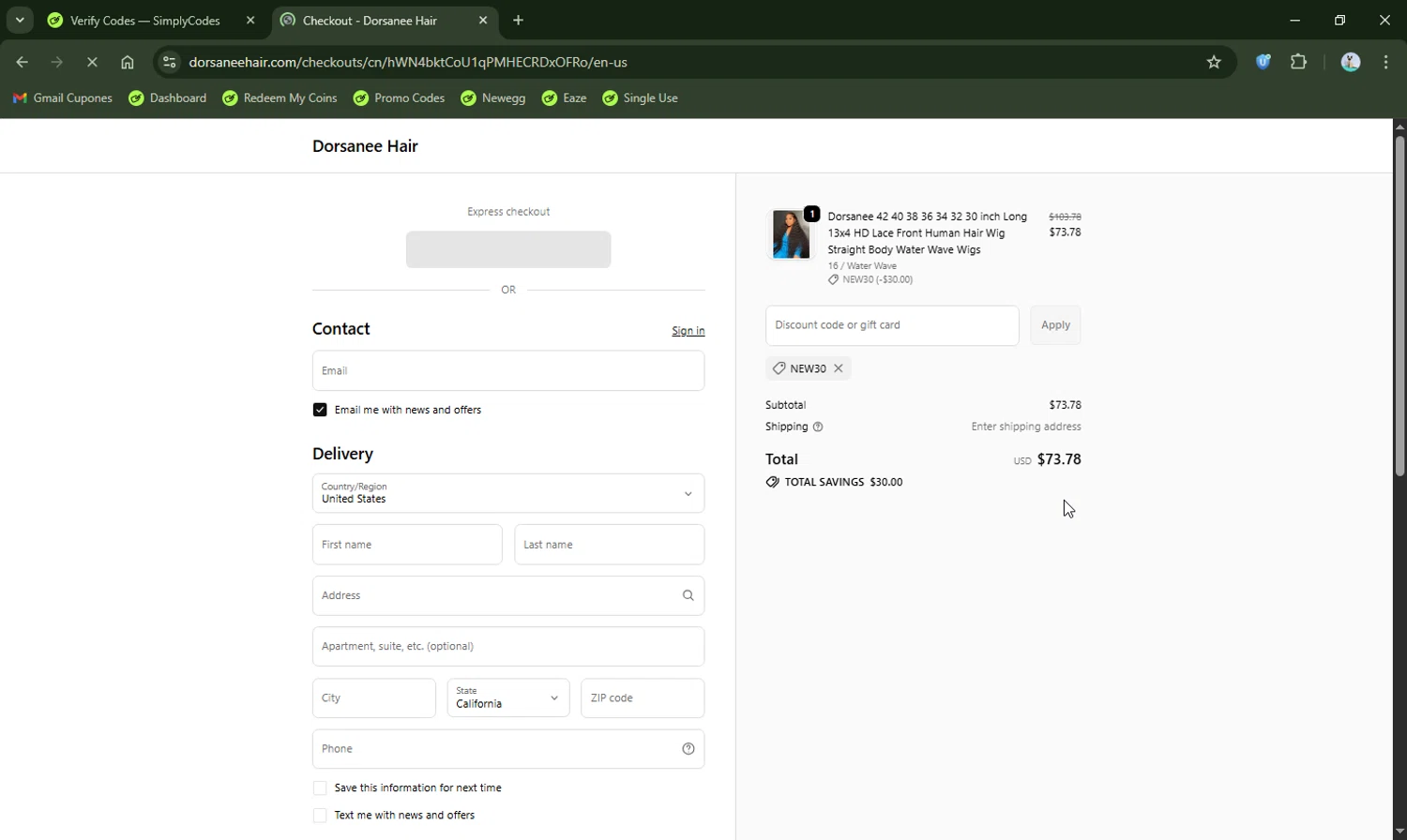Image resolution: width=1407 pixels, height=840 pixels.
Task: Open the browser home page
Action: coord(128,62)
